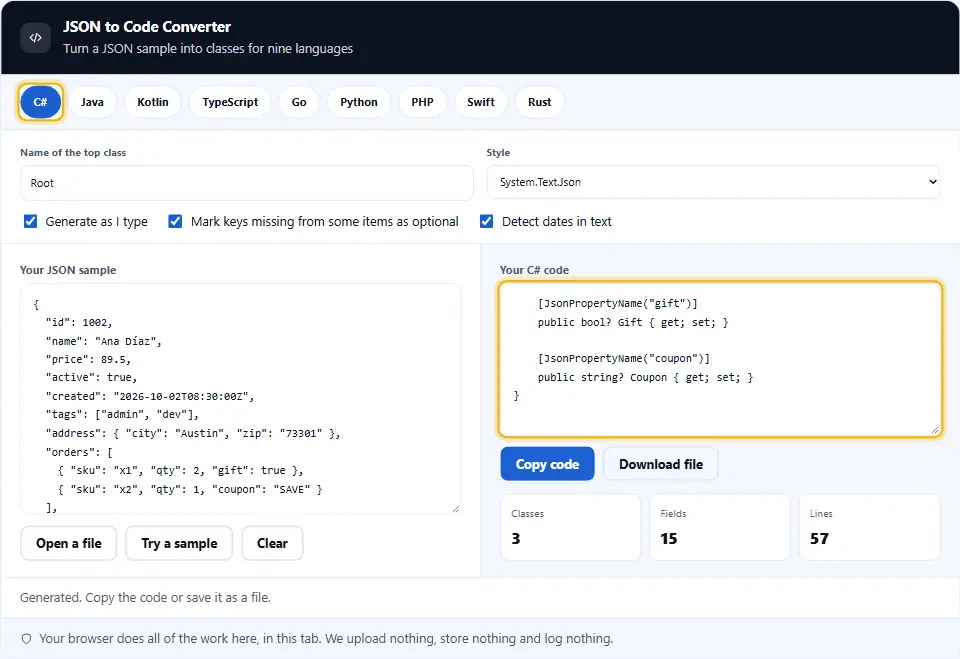This screenshot has height=659, width=960.
Task: Click the JsonPropertyName("coupon") line
Action: click(624, 358)
